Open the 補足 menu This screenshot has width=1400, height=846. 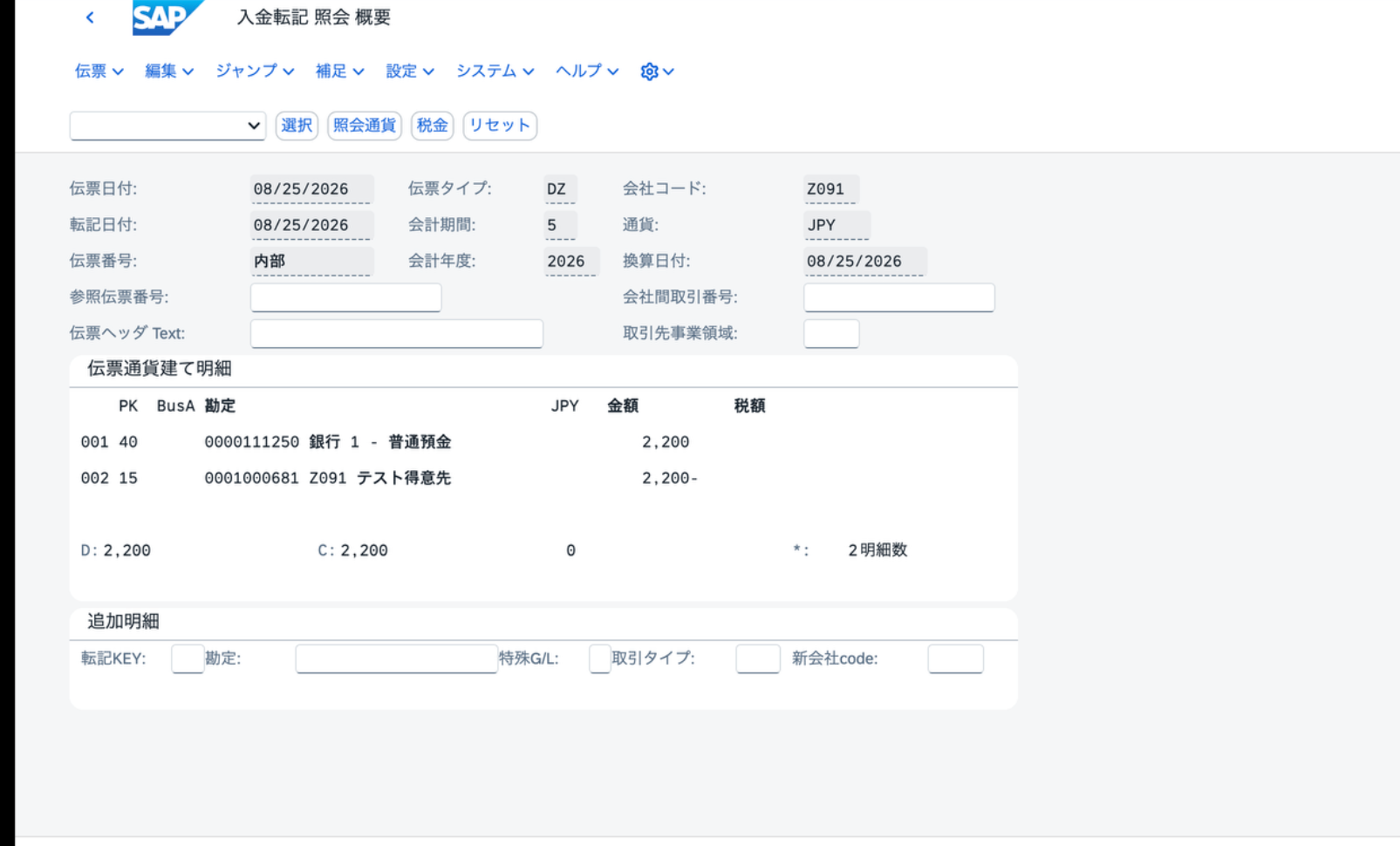coord(339,72)
